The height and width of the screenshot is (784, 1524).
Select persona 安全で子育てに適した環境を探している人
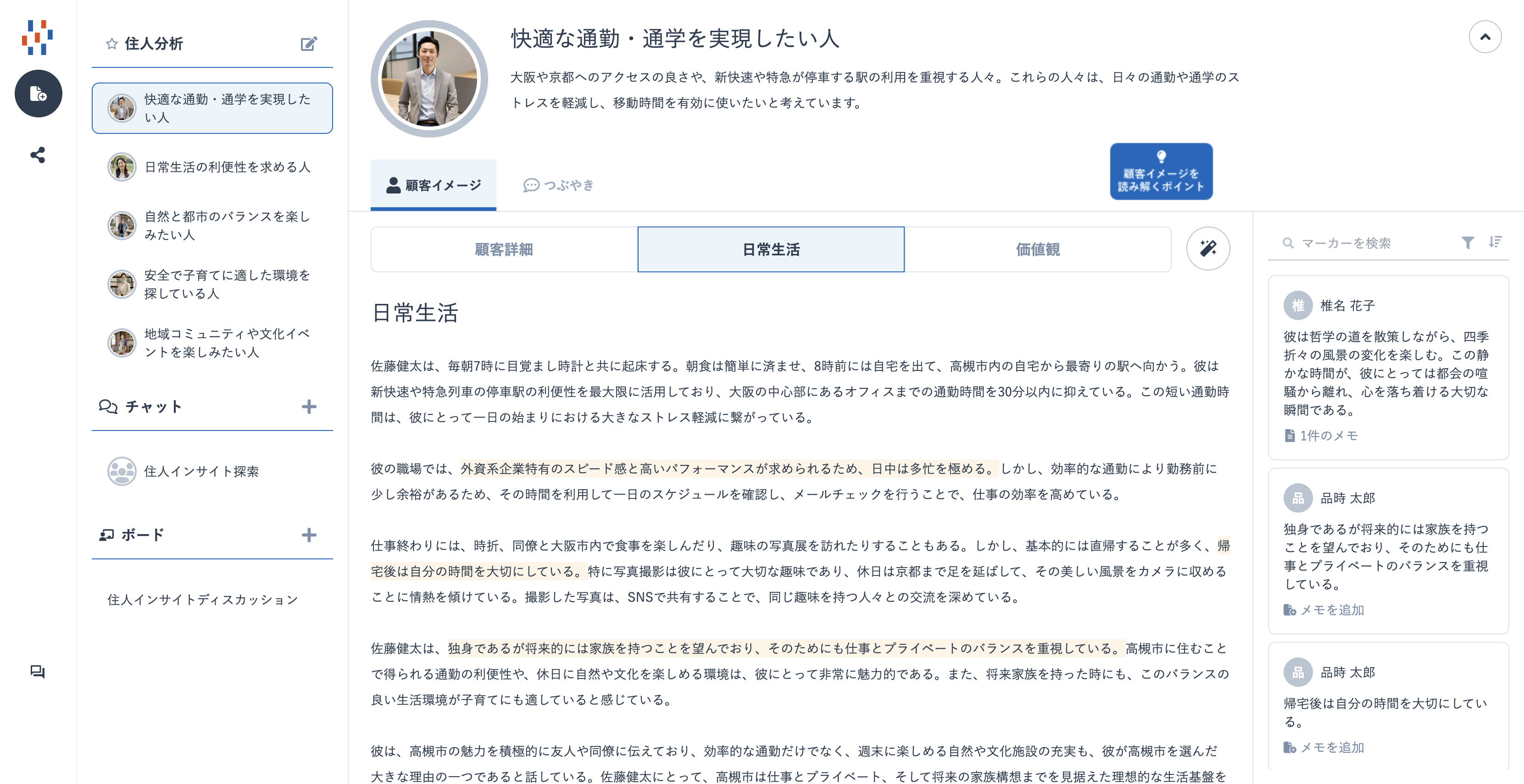[212, 284]
